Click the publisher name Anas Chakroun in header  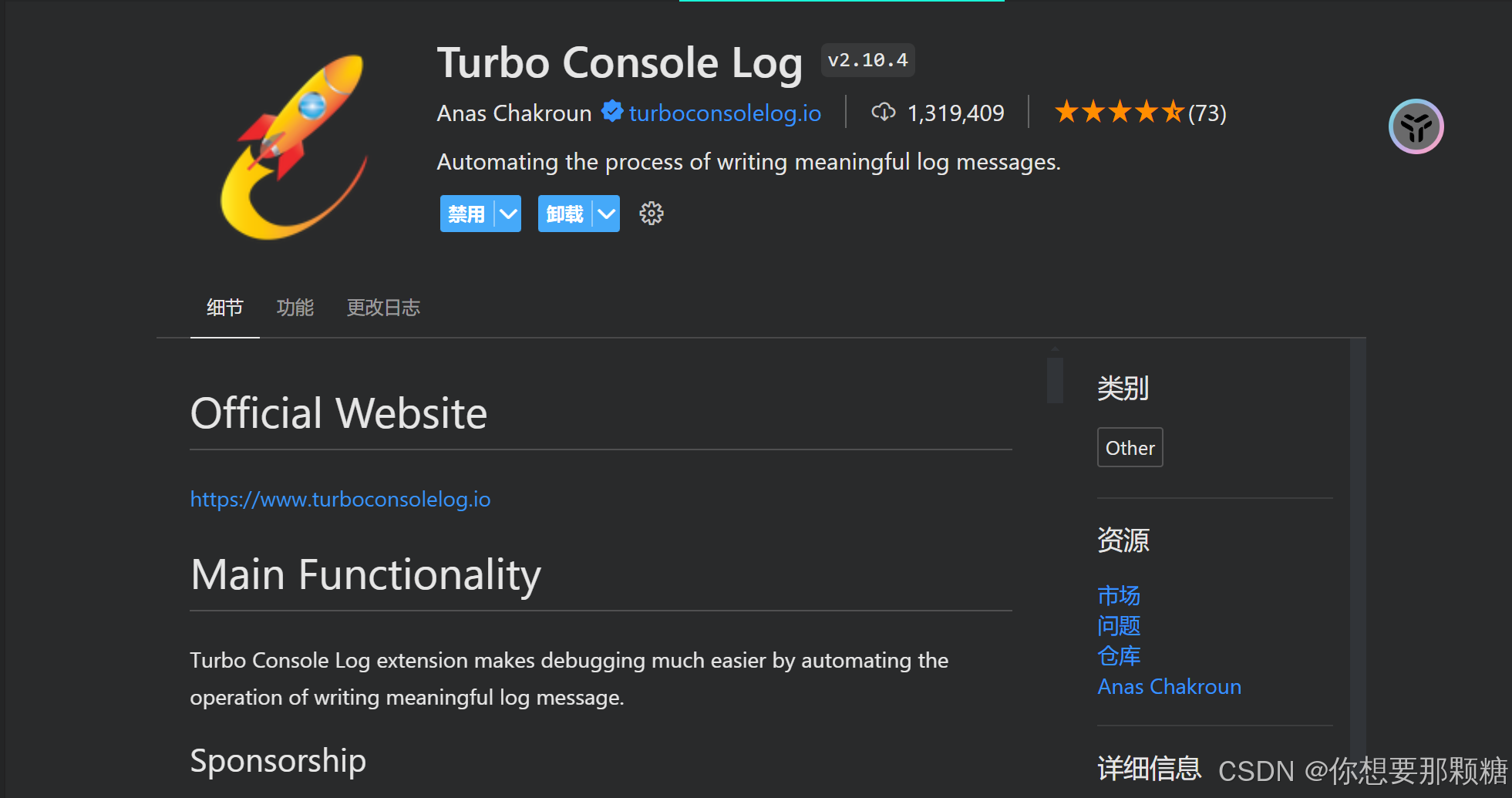point(514,113)
